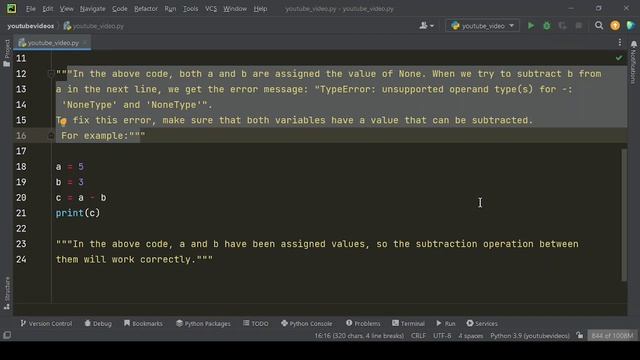Image resolution: width=640 pixels, height=360 pixels.
Task: Click the PyCharm application logo icon
Action: pyautogui.click(x=11, y=9)
